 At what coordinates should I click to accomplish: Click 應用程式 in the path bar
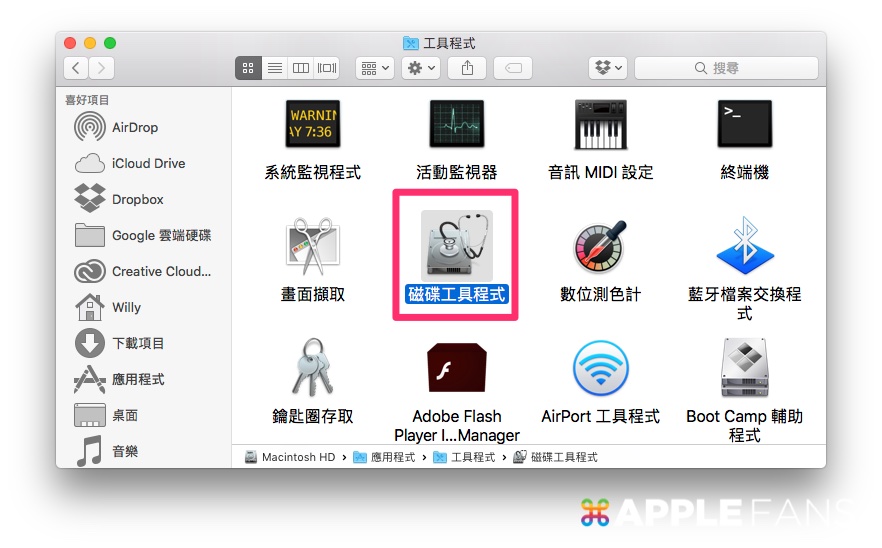pos(384,457)
